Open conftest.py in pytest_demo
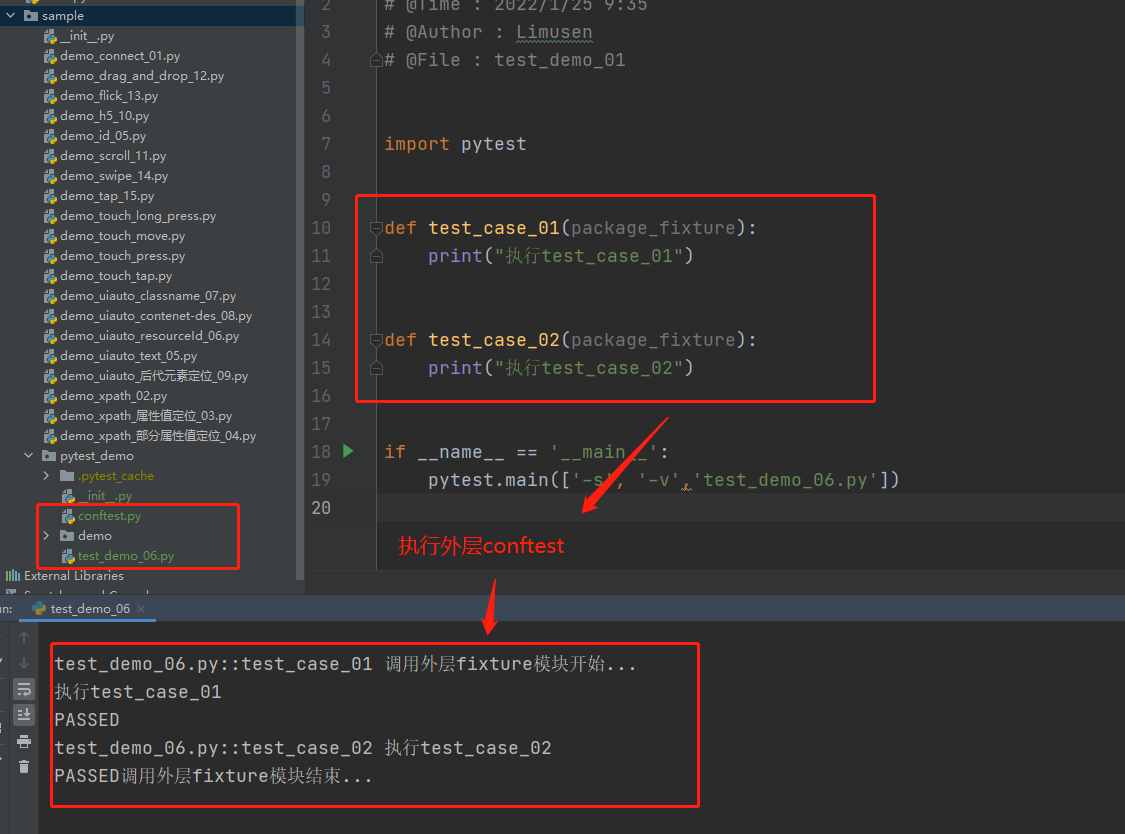This screenshot has width=1125, height=834. tap(110, 516)
